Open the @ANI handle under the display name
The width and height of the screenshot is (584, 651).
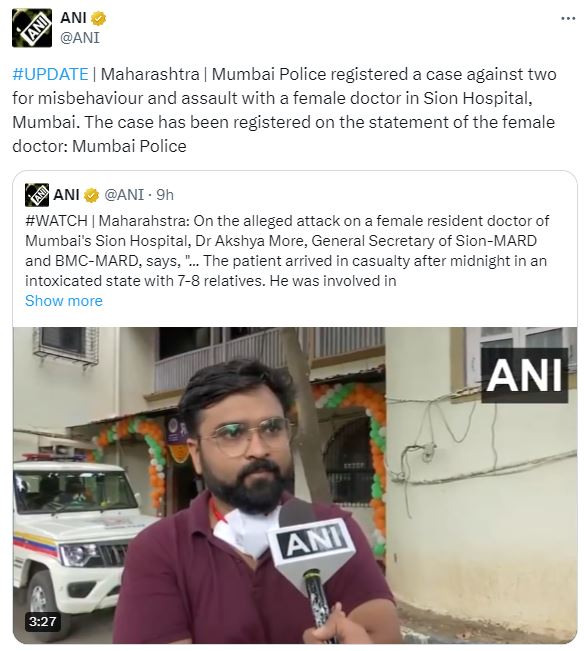pyautogui.click(x=80, y=38)
